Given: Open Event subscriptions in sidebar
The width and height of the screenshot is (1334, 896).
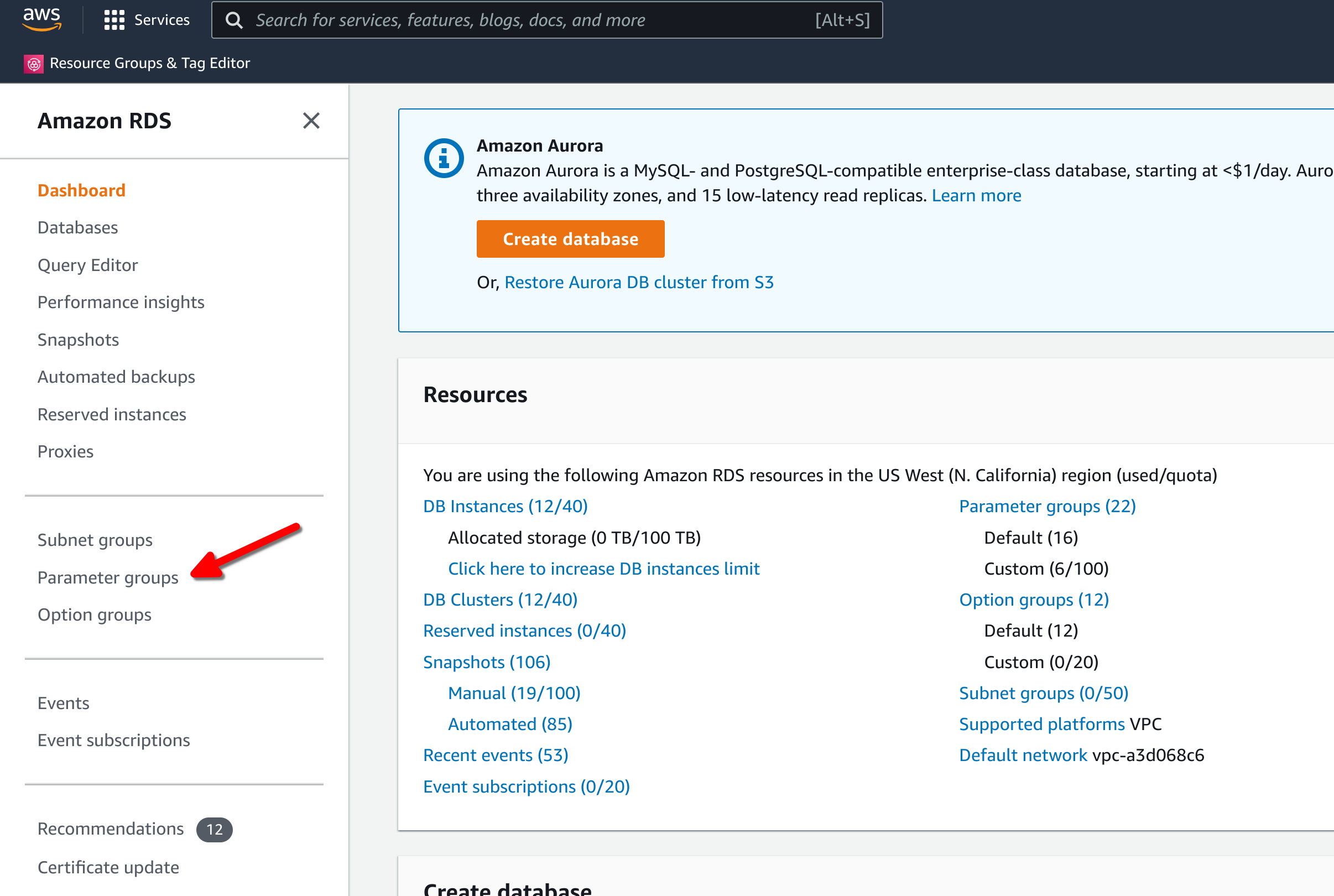Looking at the screenshot, I should pyautogui.click(x=114, y=740).
